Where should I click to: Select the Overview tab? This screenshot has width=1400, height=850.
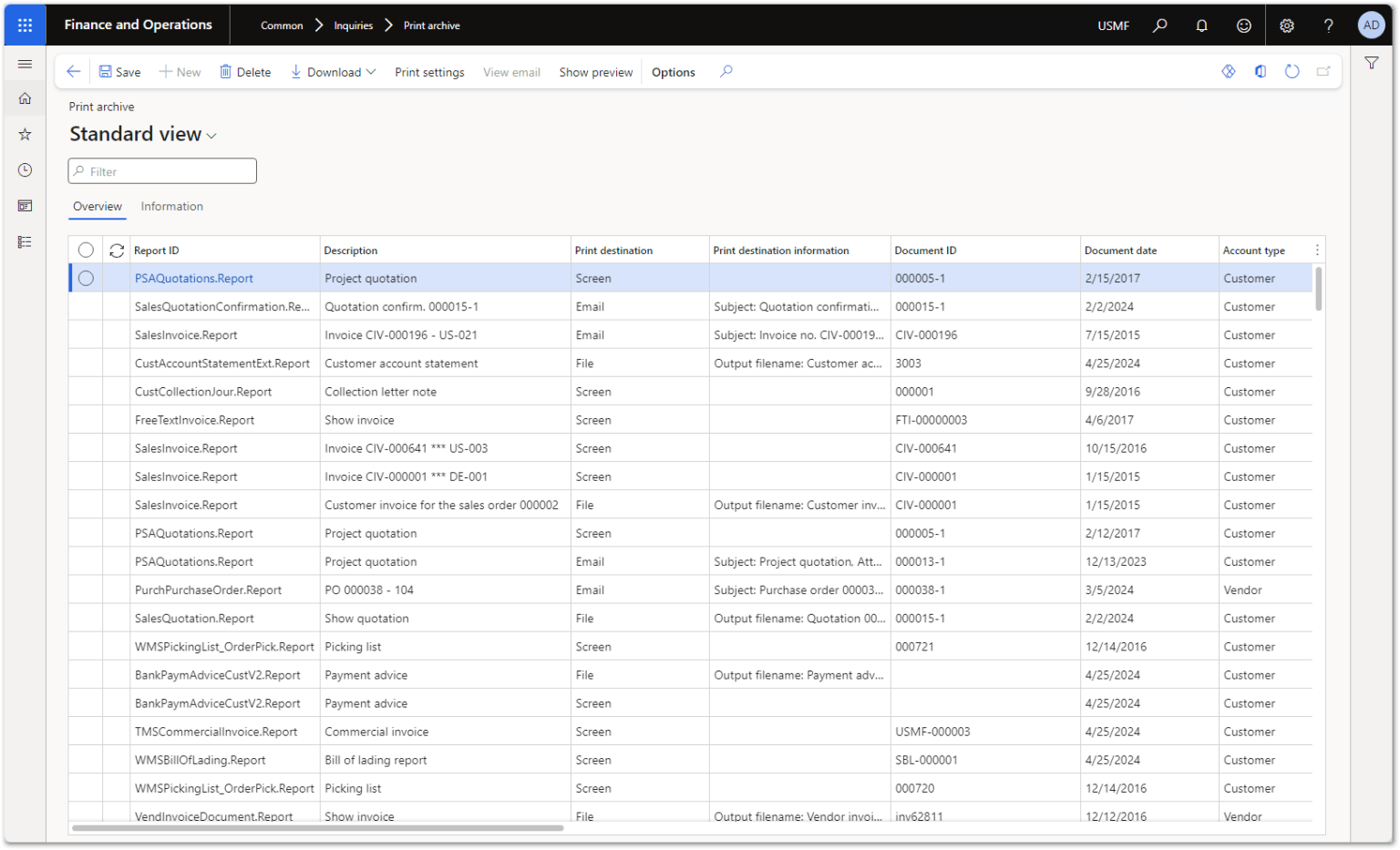pyautogui.click(x=98, y=207)
